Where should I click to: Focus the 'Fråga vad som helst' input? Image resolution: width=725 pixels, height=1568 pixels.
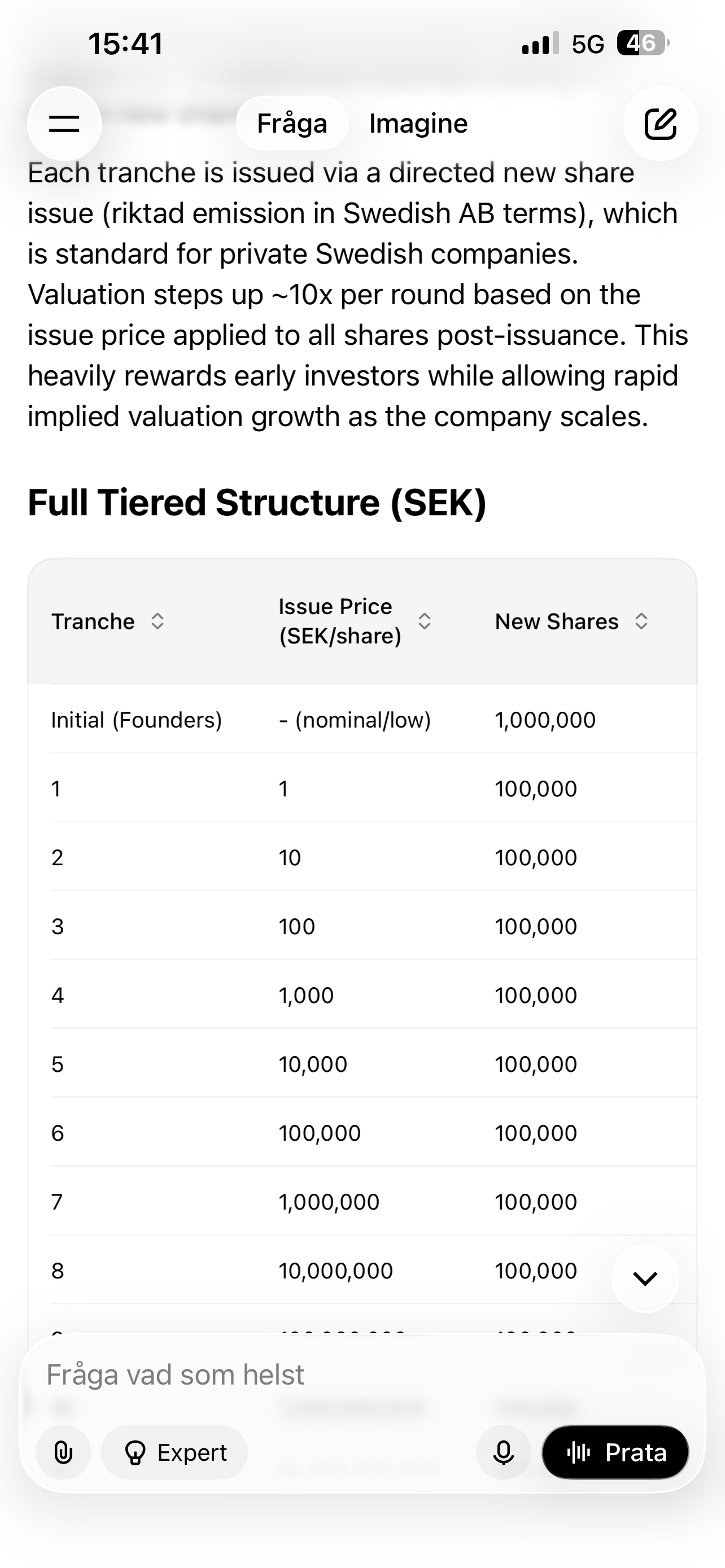pyautogui.click(x=304, y=1375)
